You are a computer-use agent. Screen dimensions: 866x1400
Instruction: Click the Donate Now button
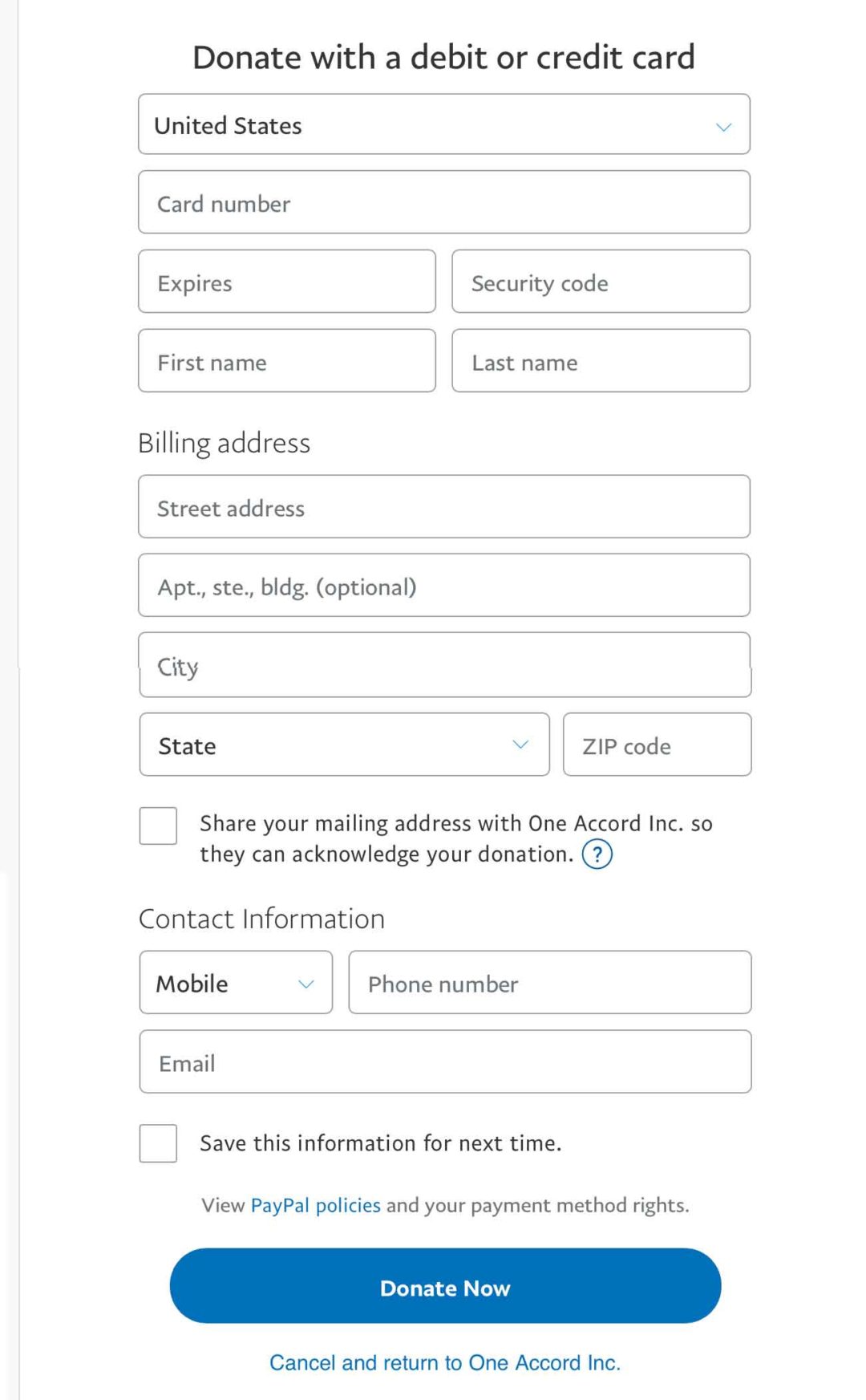click(445, 1285)
